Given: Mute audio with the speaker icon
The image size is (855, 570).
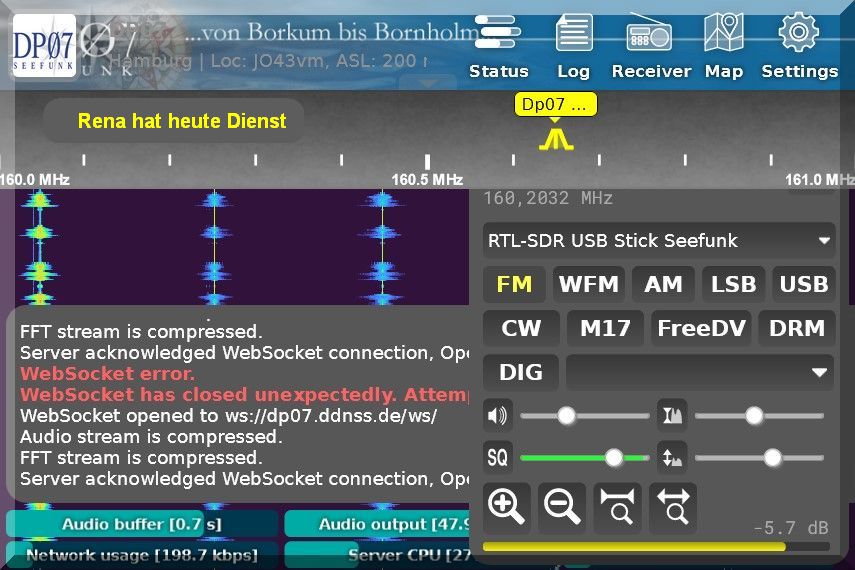Looking at the screenshot, I should click(497, 415).
